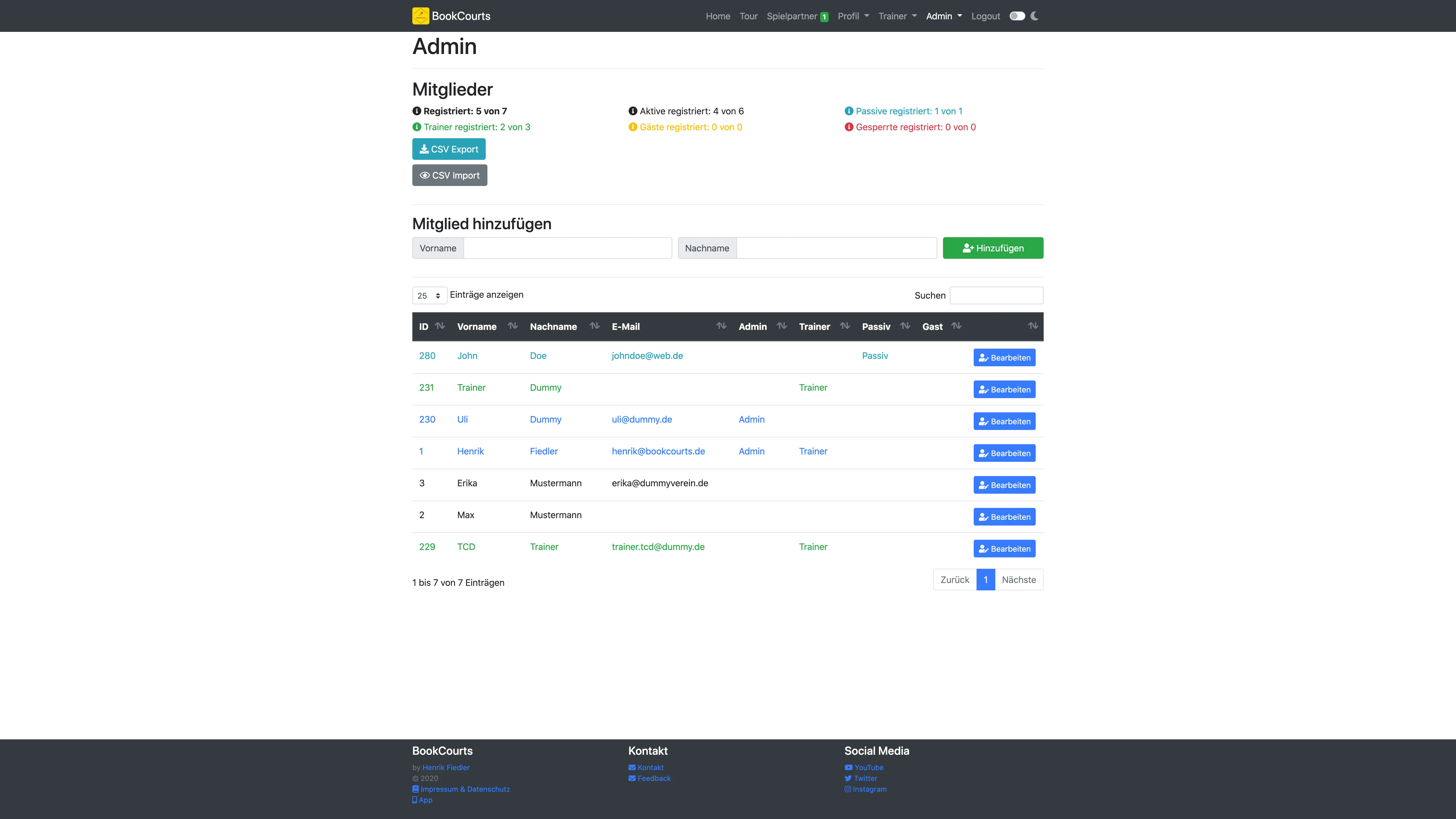This screenshot has height=819, width=1456.
Task: Toggle the dark mode switch
Action: pyautogui.click(x=1017, y=16)
